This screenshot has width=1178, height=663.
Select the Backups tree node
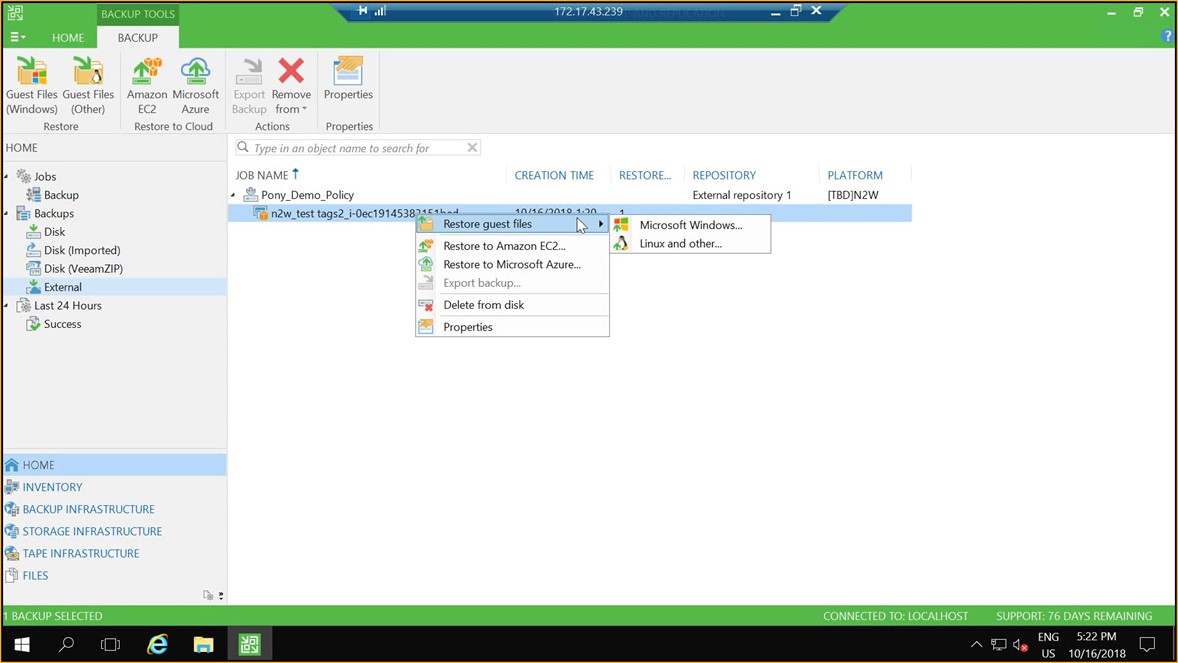coord(53,213)
